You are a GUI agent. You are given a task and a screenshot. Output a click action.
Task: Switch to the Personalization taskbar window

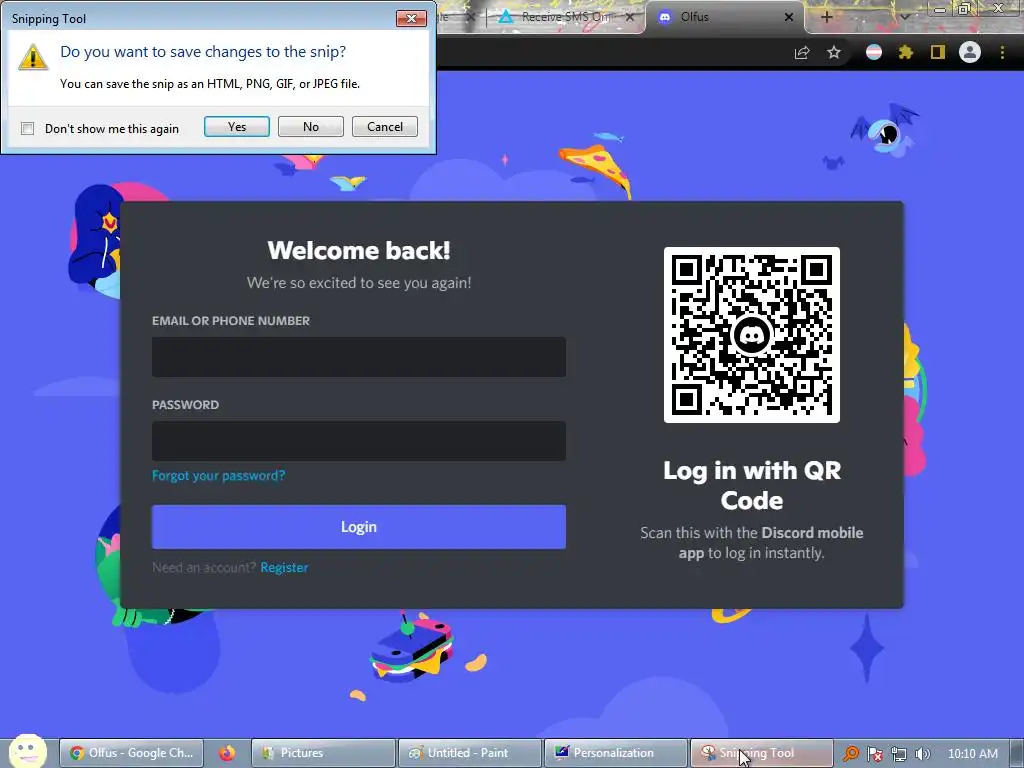pyautogui.click(x=616, y=753)
